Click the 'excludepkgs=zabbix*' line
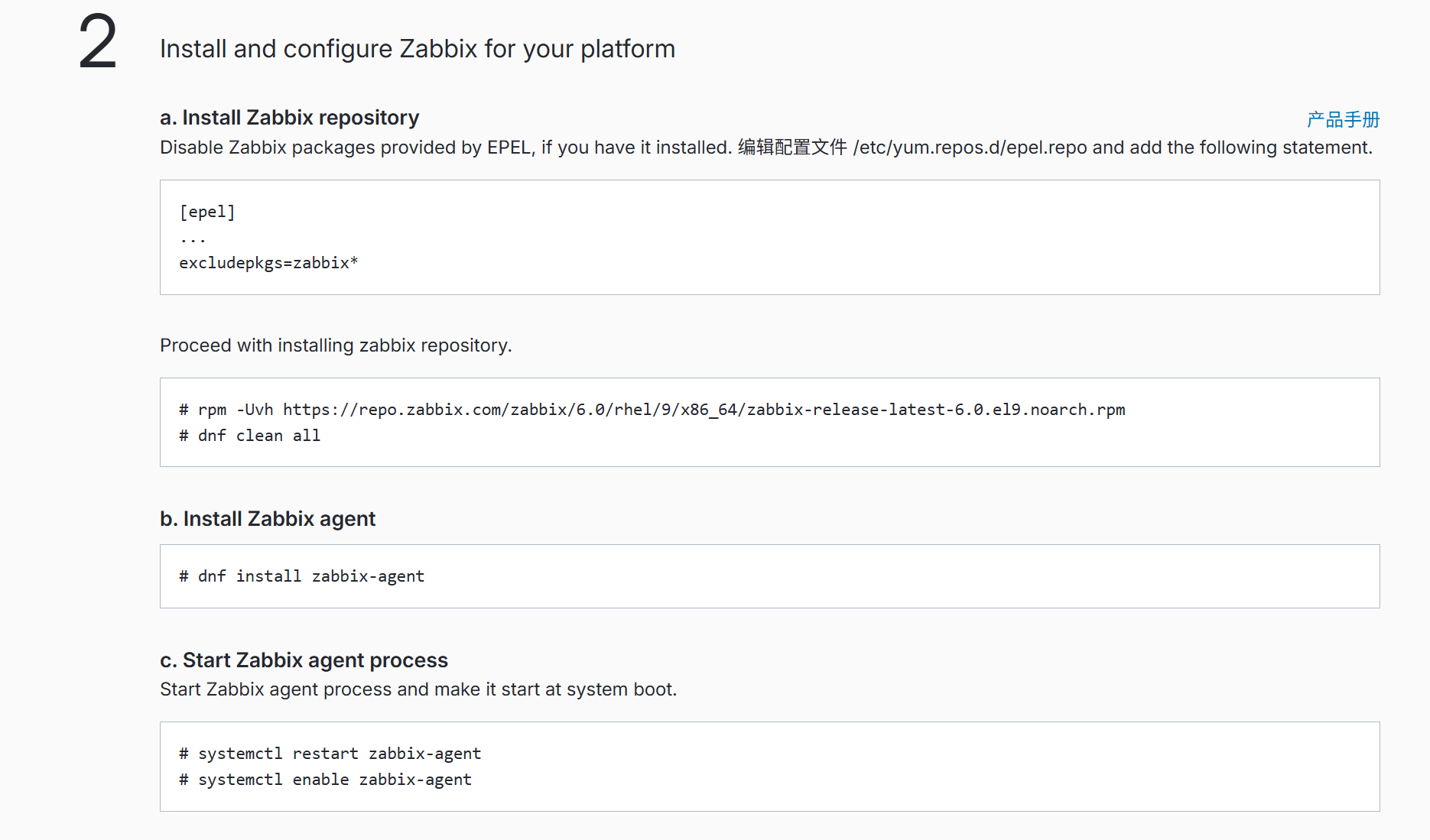The height and width of the screenshot is (840, 1430). [x=268, y=263]
